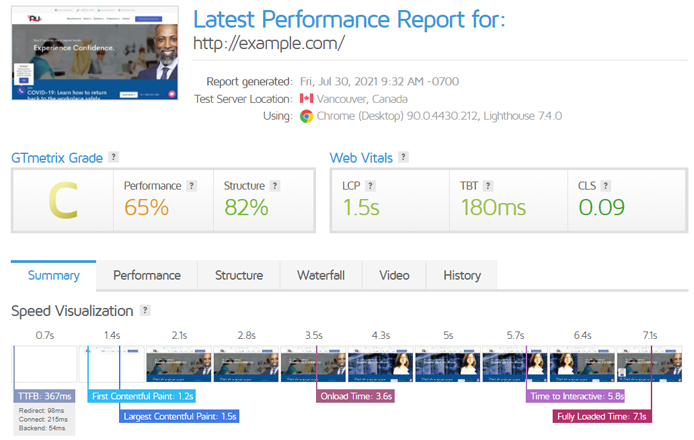Click the Chrome browser icon
Viewport: 694px width, 440px height.
306,116
